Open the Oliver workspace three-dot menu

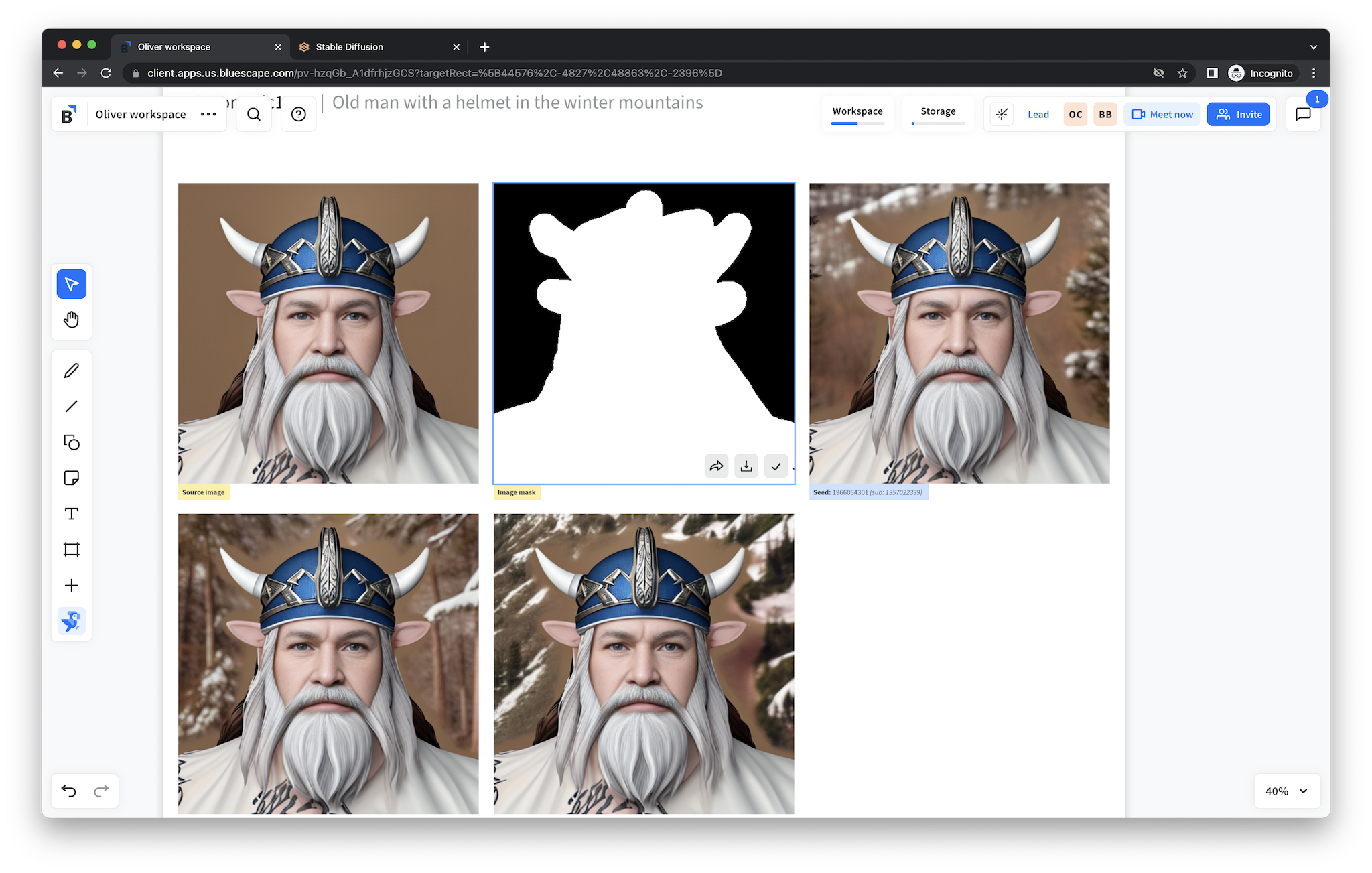coord(208,115)
